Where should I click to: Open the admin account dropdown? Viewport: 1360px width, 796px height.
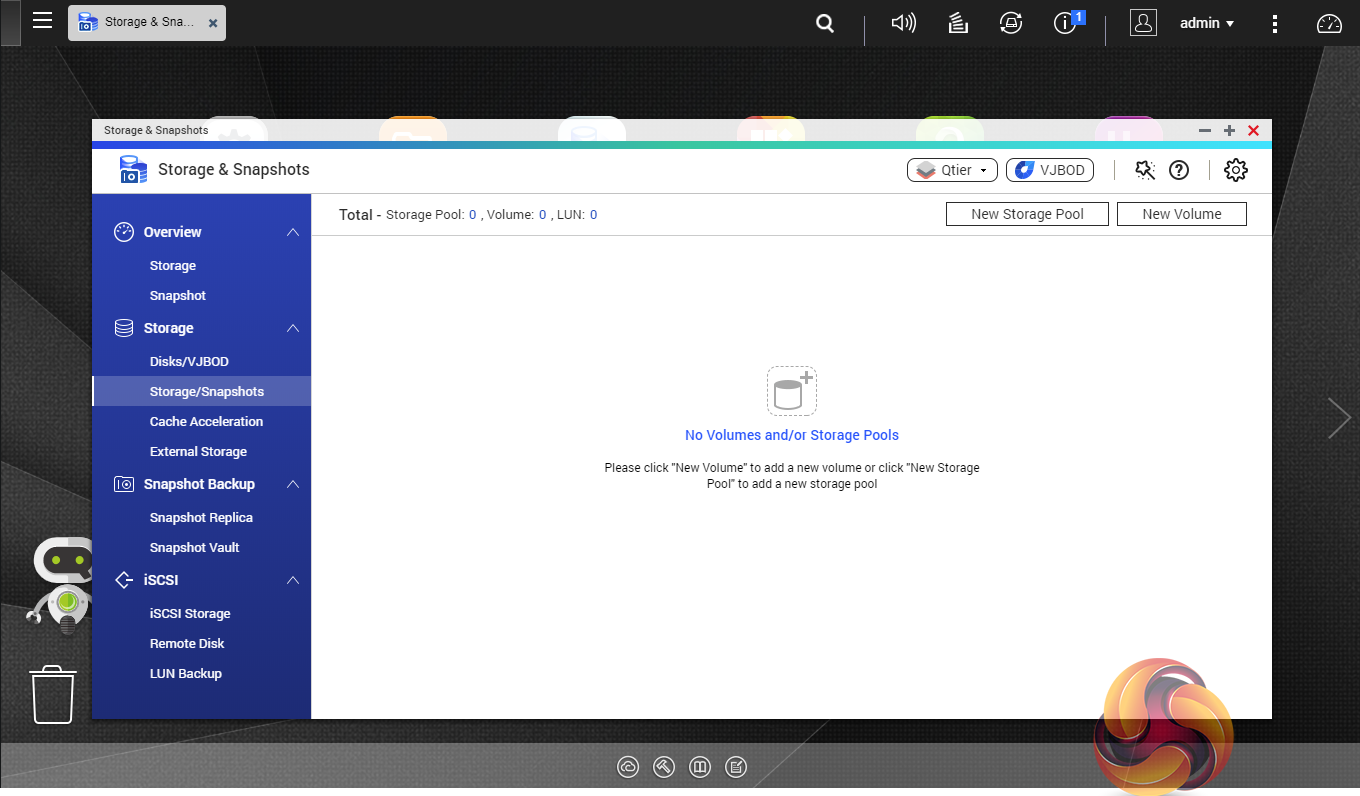pos(1207,23)
